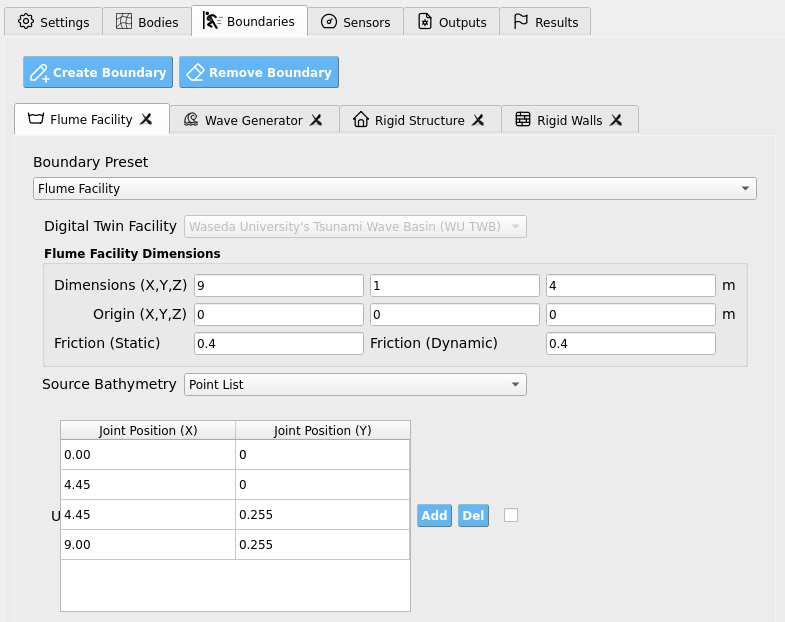
Task: Select Y cell 0.255 in 9.00 row
Action: [x=322, y=545]
